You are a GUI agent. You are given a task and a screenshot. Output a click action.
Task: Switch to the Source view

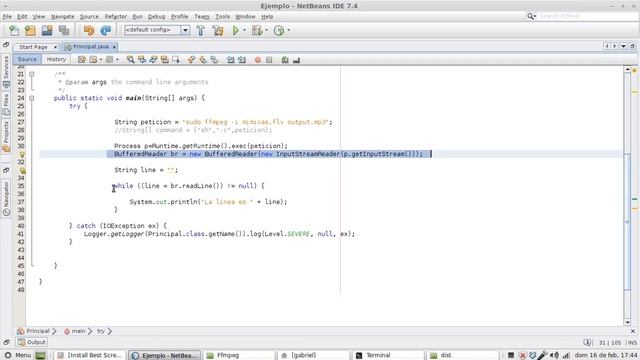click(x=27, y=59)
